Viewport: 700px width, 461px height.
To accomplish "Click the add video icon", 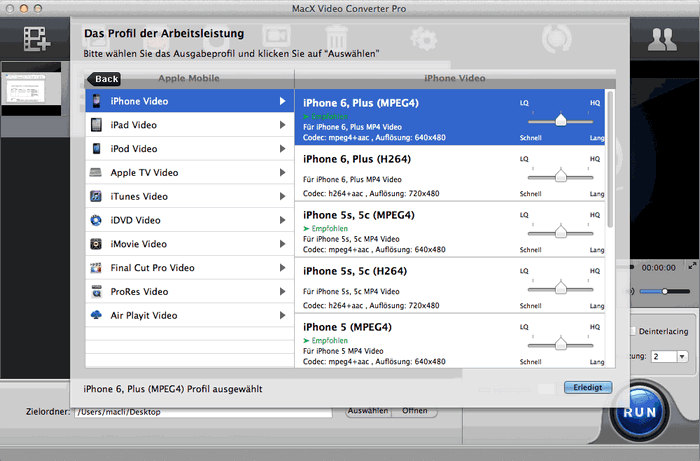I will click(37, 39).
